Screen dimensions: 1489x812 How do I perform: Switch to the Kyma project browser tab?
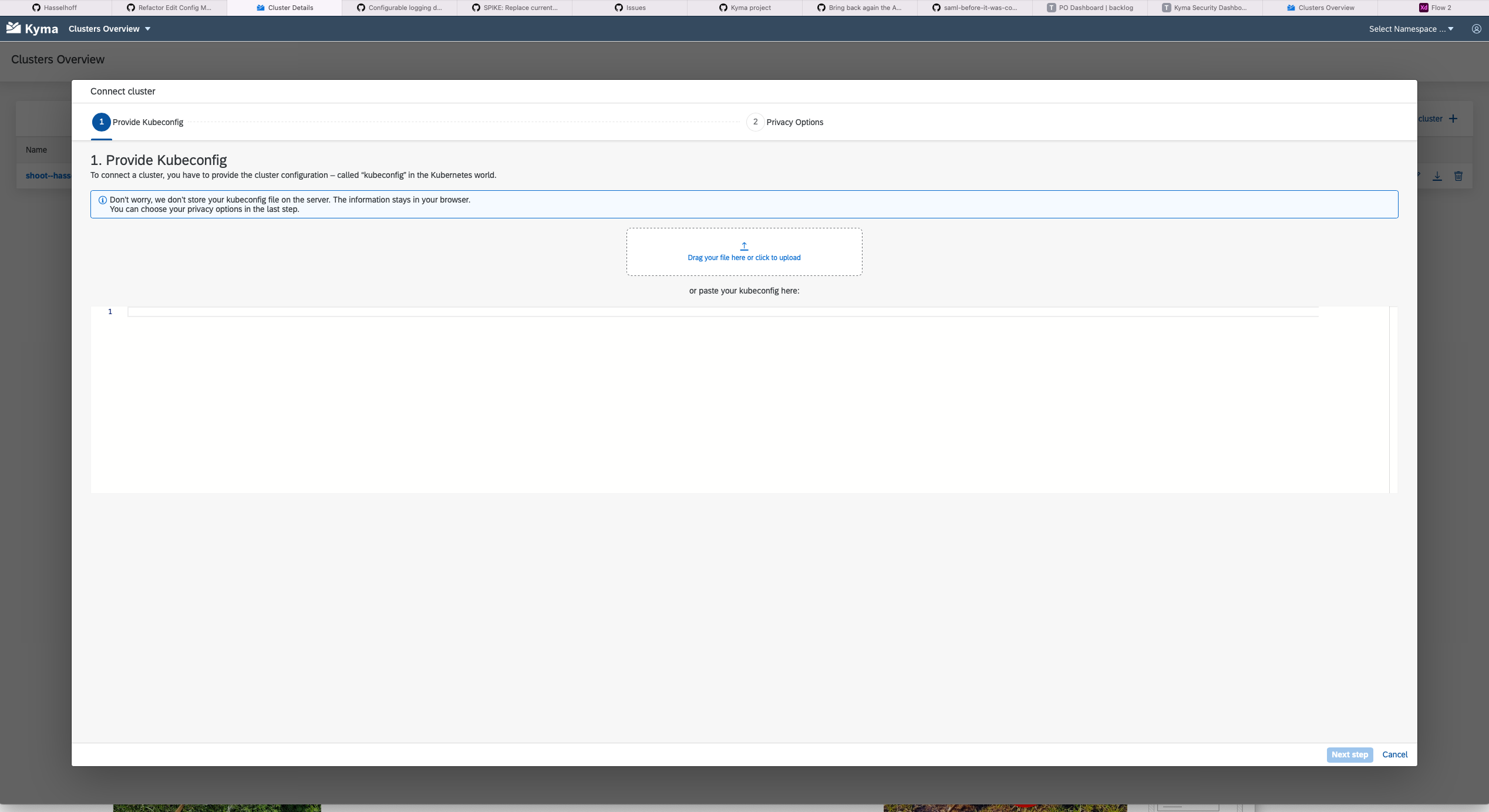point(746,8)
